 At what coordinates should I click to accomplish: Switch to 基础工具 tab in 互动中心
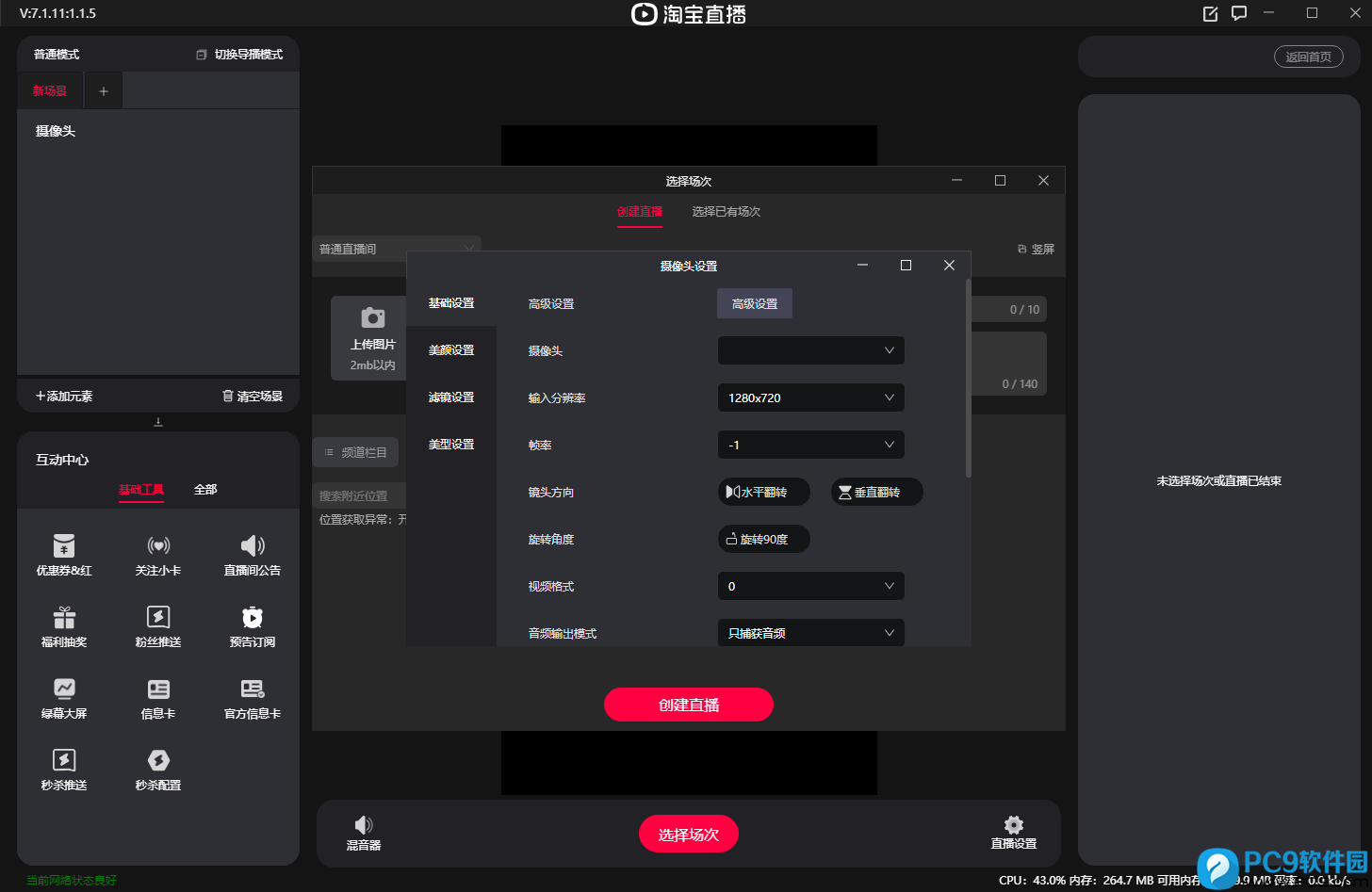coord(141,490)
